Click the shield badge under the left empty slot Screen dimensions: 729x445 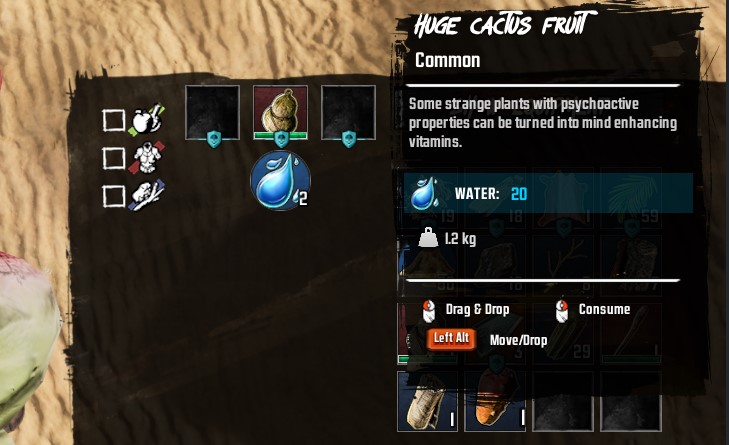pos(214,139)
